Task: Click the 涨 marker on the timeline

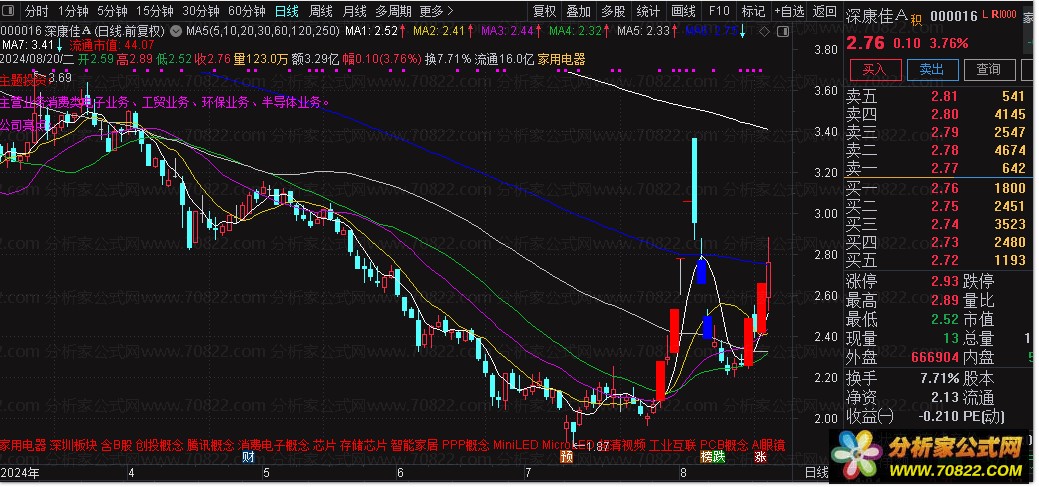Action: [759, 457]
